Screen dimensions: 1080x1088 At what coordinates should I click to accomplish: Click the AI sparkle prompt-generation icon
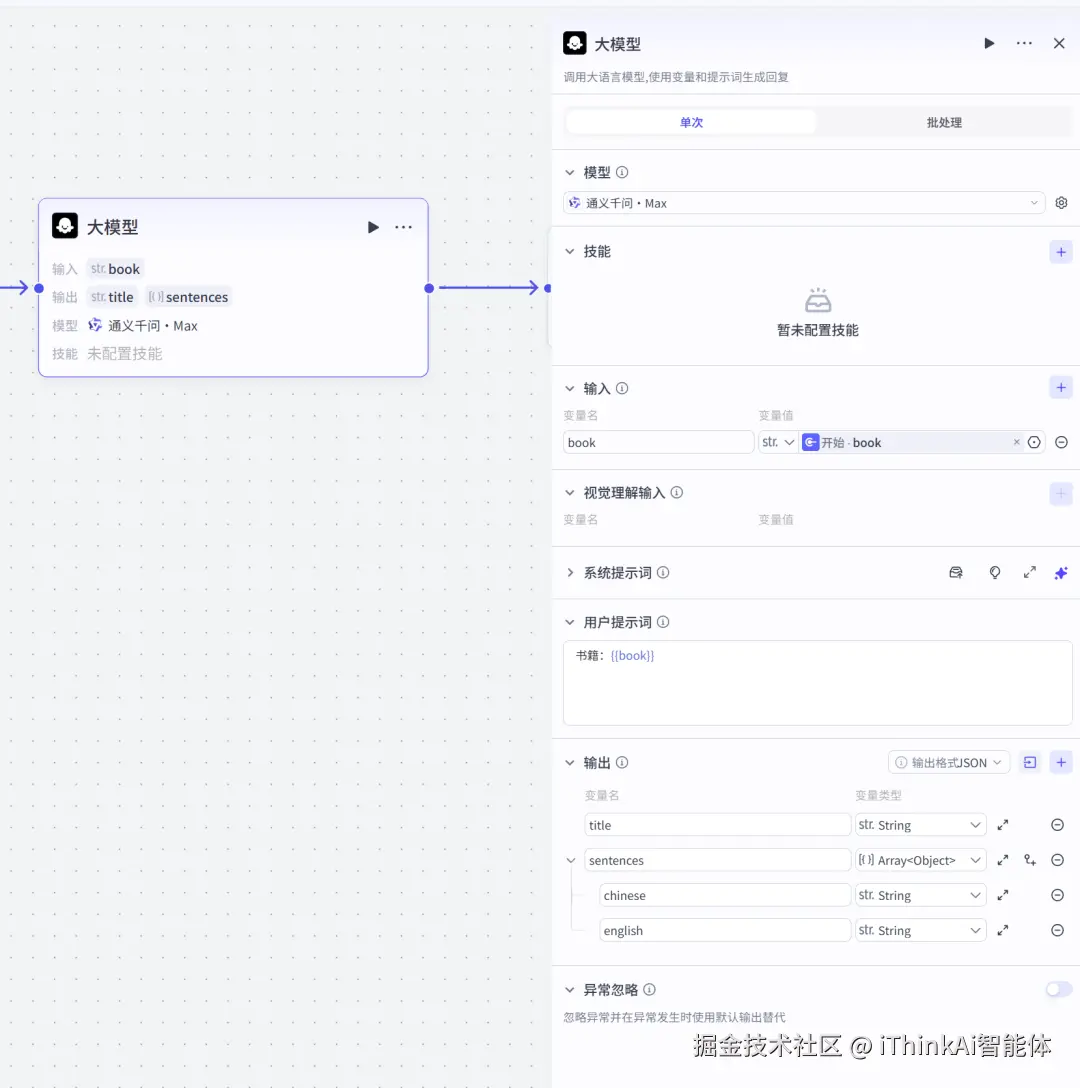coord(1061,572)
